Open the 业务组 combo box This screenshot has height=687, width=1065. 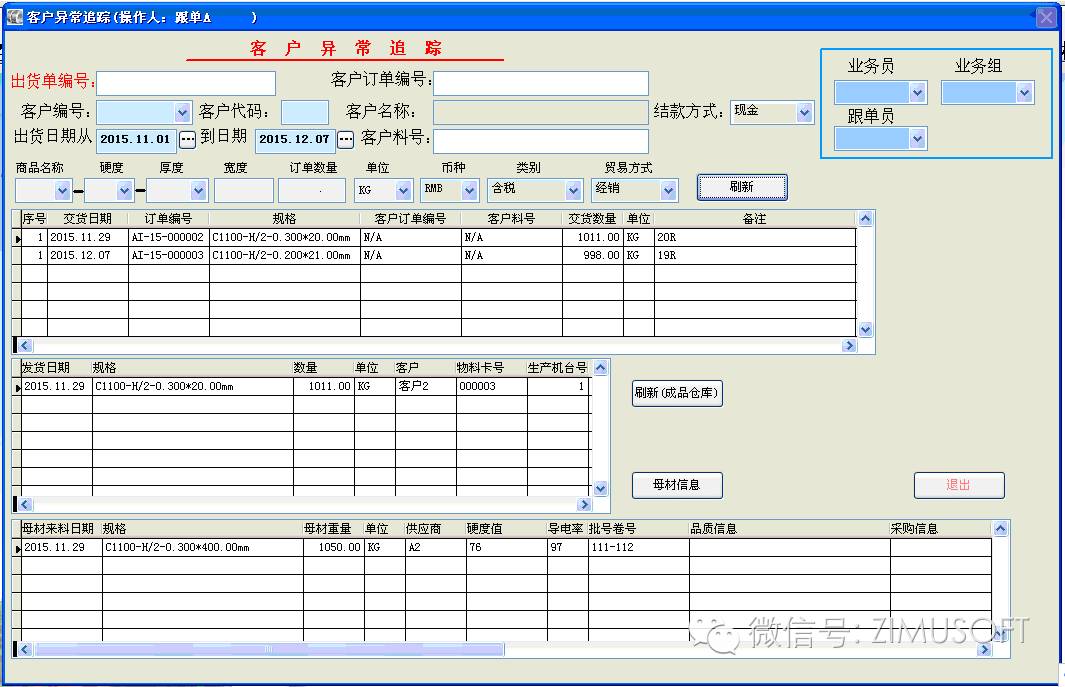tap(1024, 93)
